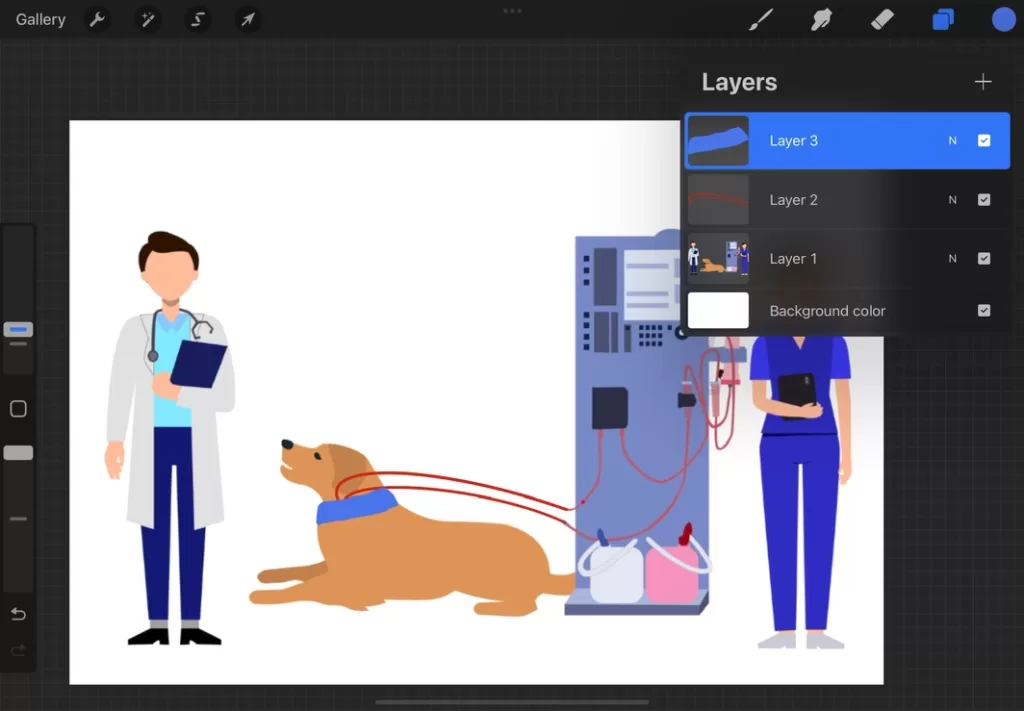Activate the Selection tool
Viewport: 1024px width, 711px height.
pyautogui.click(x=197, y=20)
